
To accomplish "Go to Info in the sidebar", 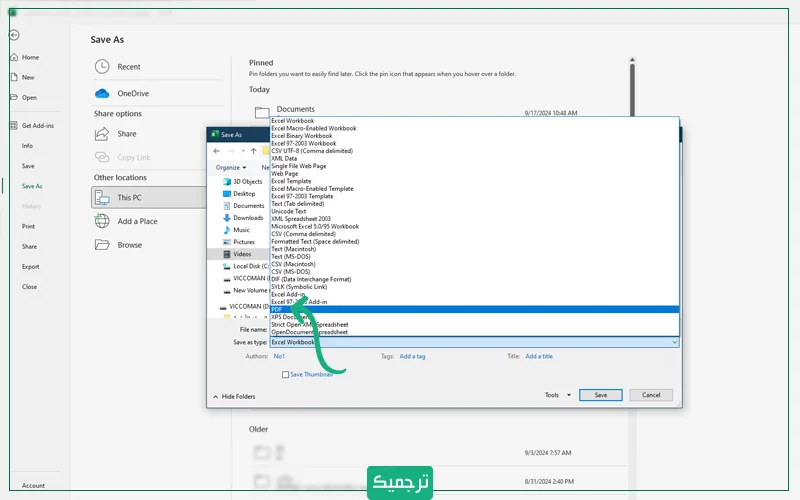I will tap(27, 146).
